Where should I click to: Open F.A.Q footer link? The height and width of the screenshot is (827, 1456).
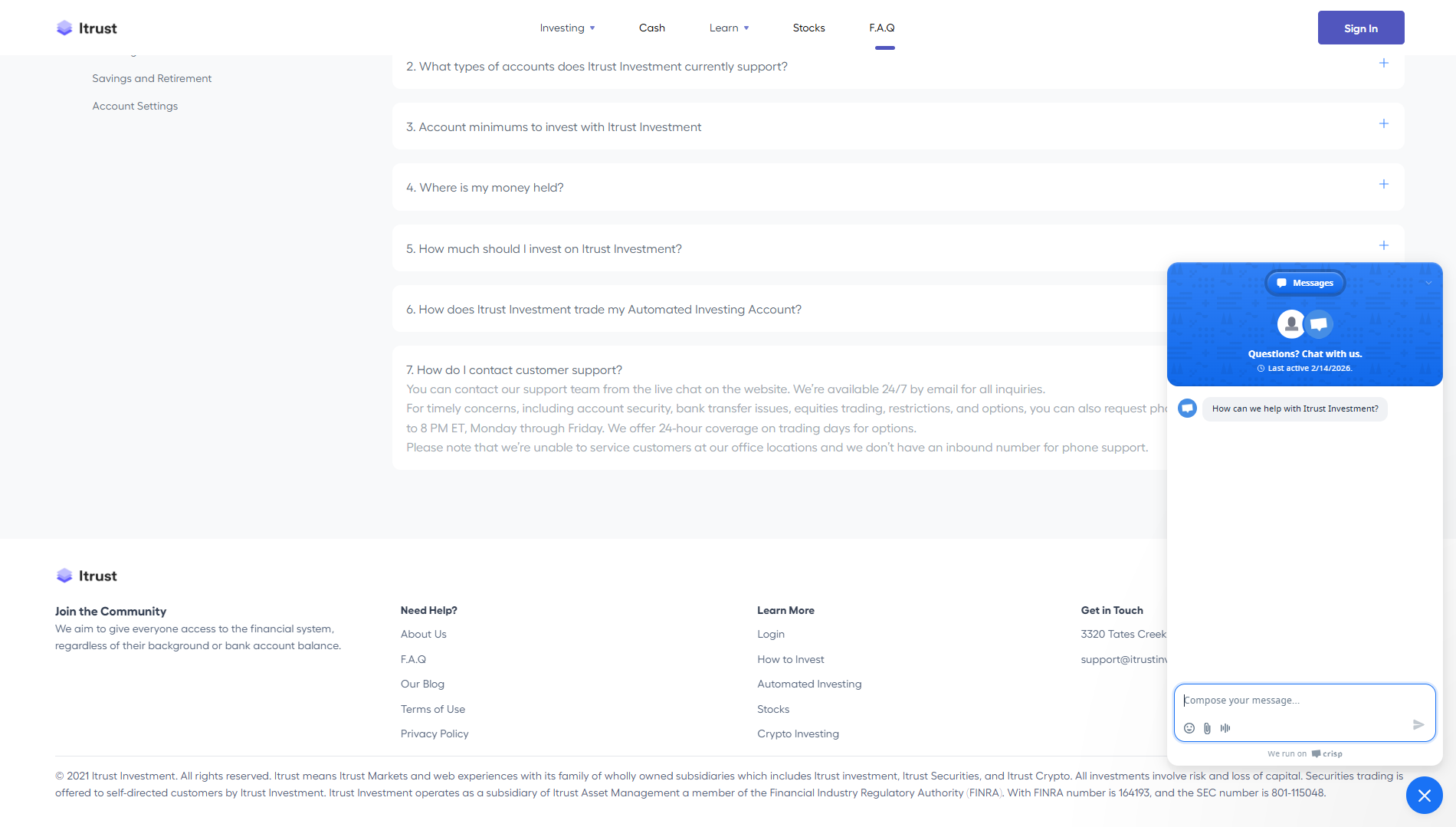(413, 659)
